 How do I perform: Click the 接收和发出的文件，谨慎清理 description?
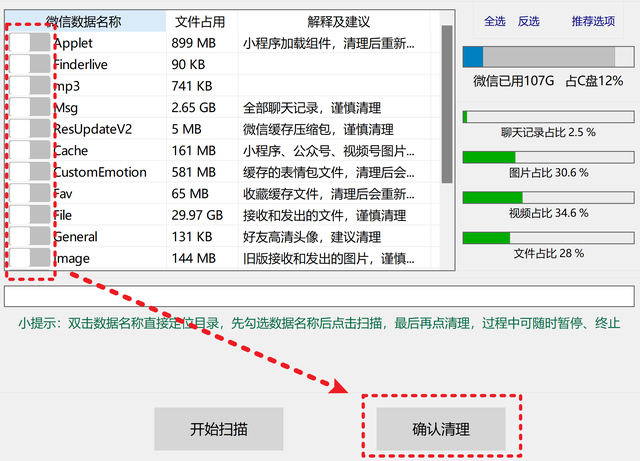(x=324, y=215)
